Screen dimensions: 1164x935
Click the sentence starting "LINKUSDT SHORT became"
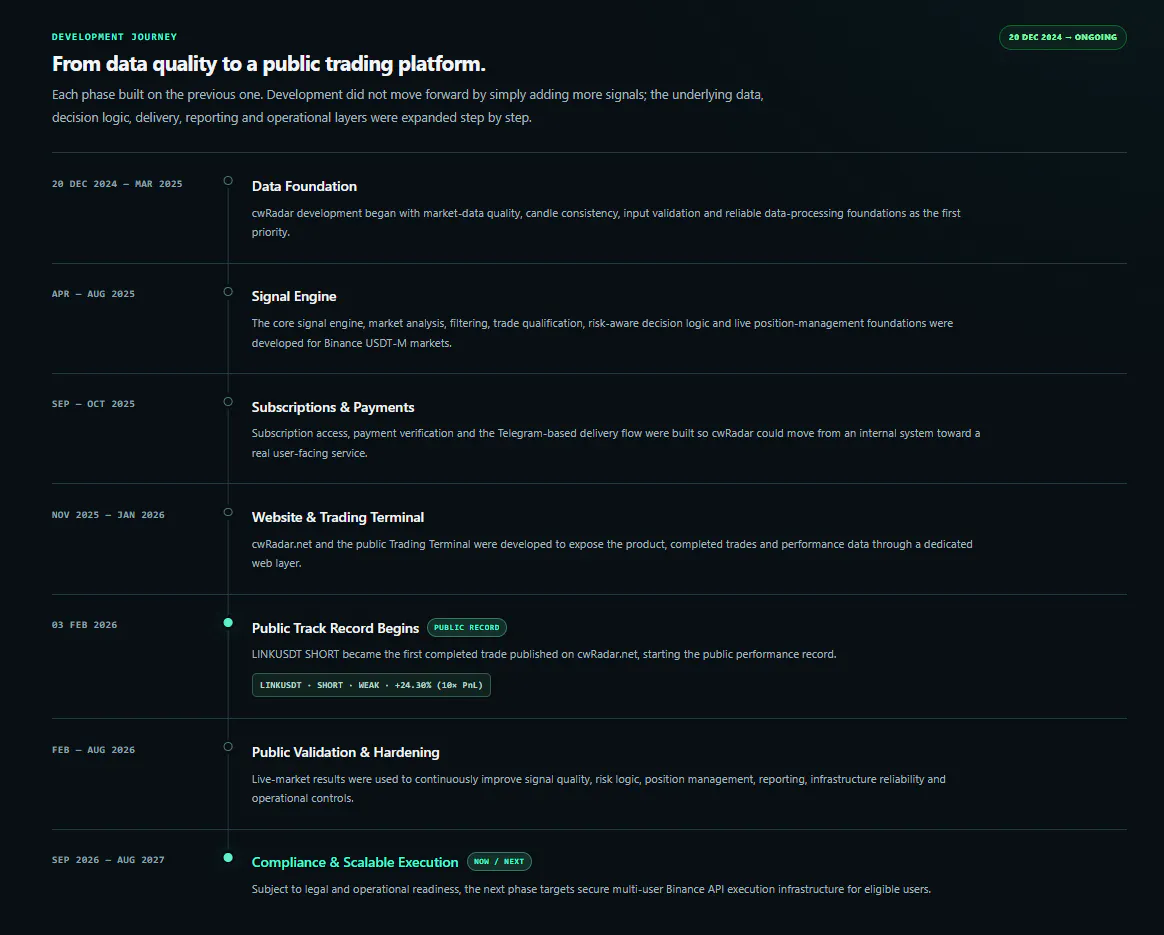click(544, 654)
